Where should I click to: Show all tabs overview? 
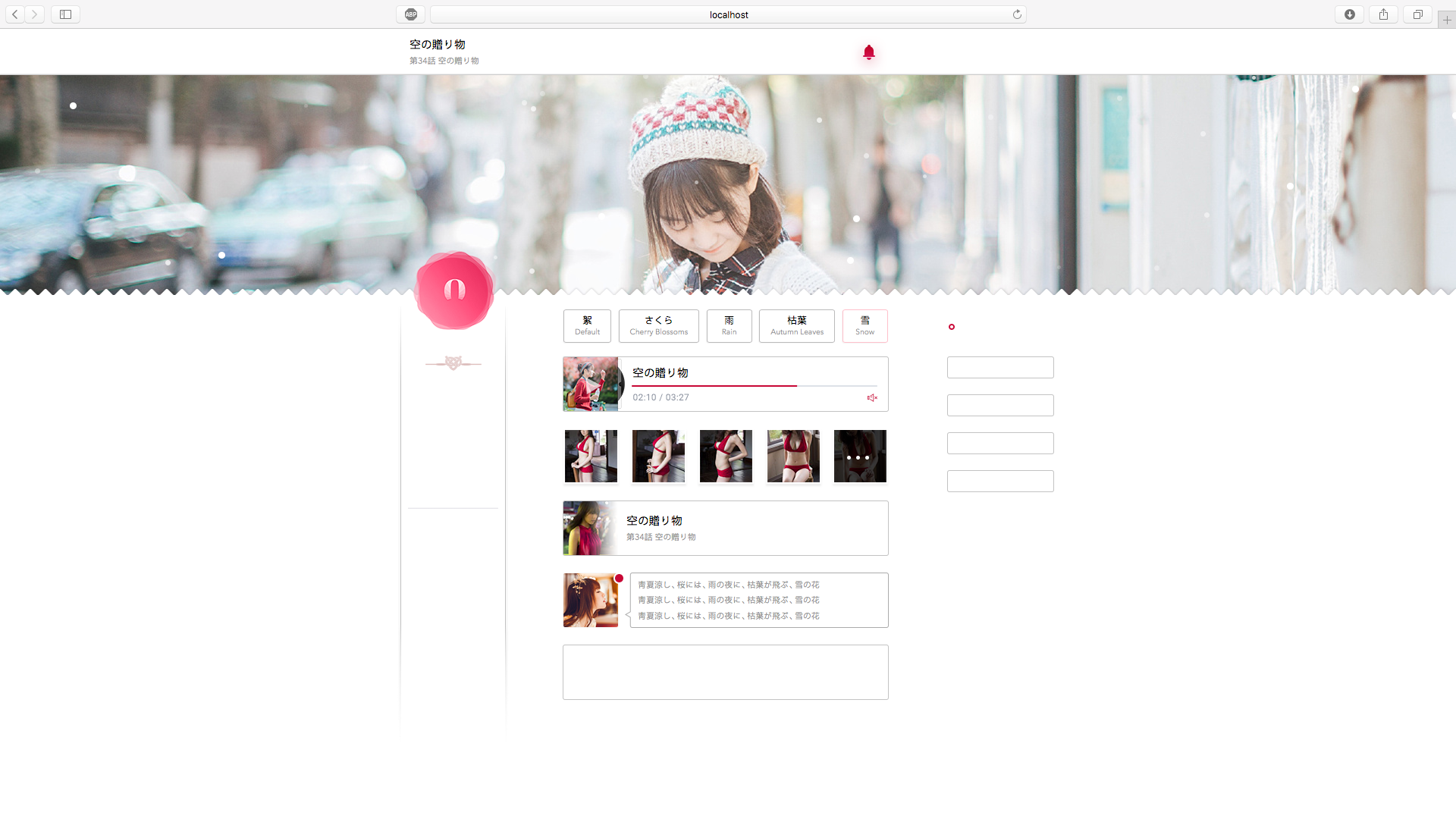(1417, 14)
